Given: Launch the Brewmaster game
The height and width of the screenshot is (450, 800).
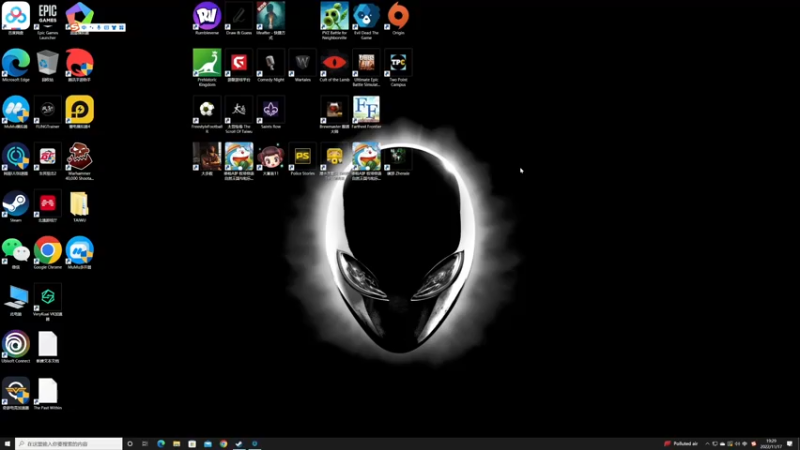Looking at the screenshot, I should [334, 114].
